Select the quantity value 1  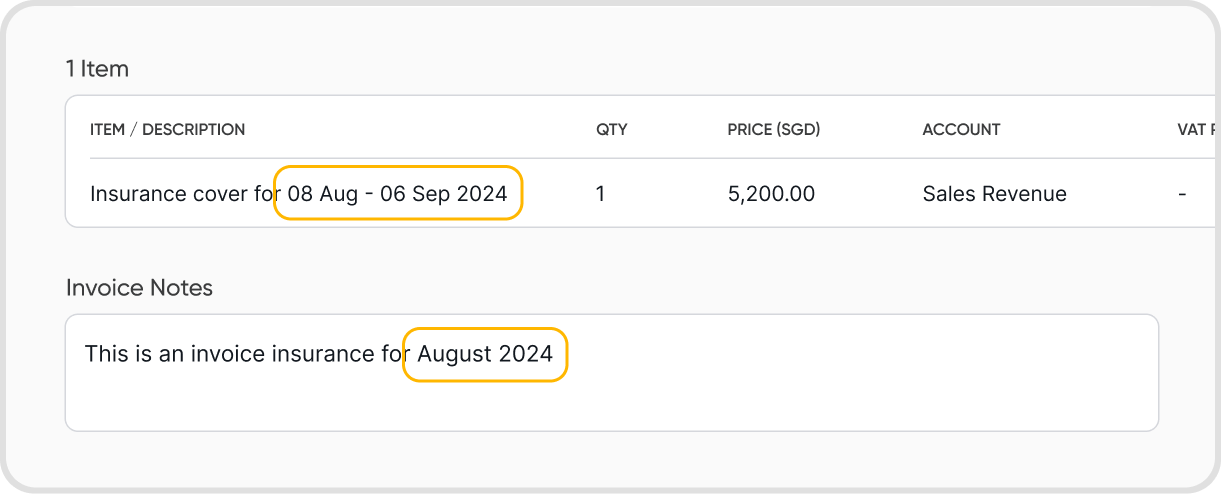tap(600, 194)
